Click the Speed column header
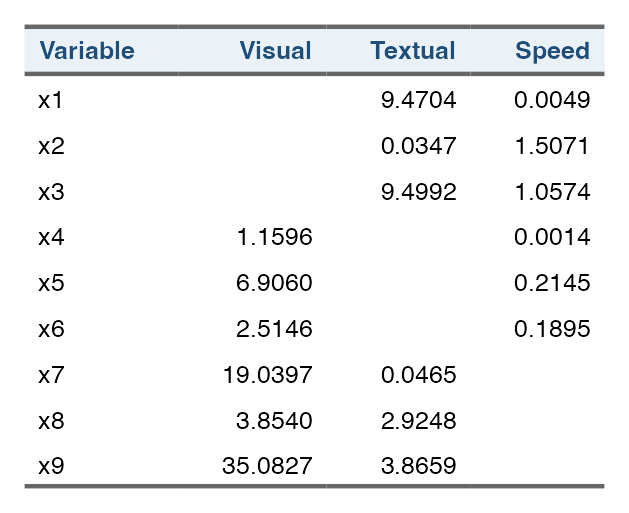Viewport: 629px width, 513px height. pos(552,51)
